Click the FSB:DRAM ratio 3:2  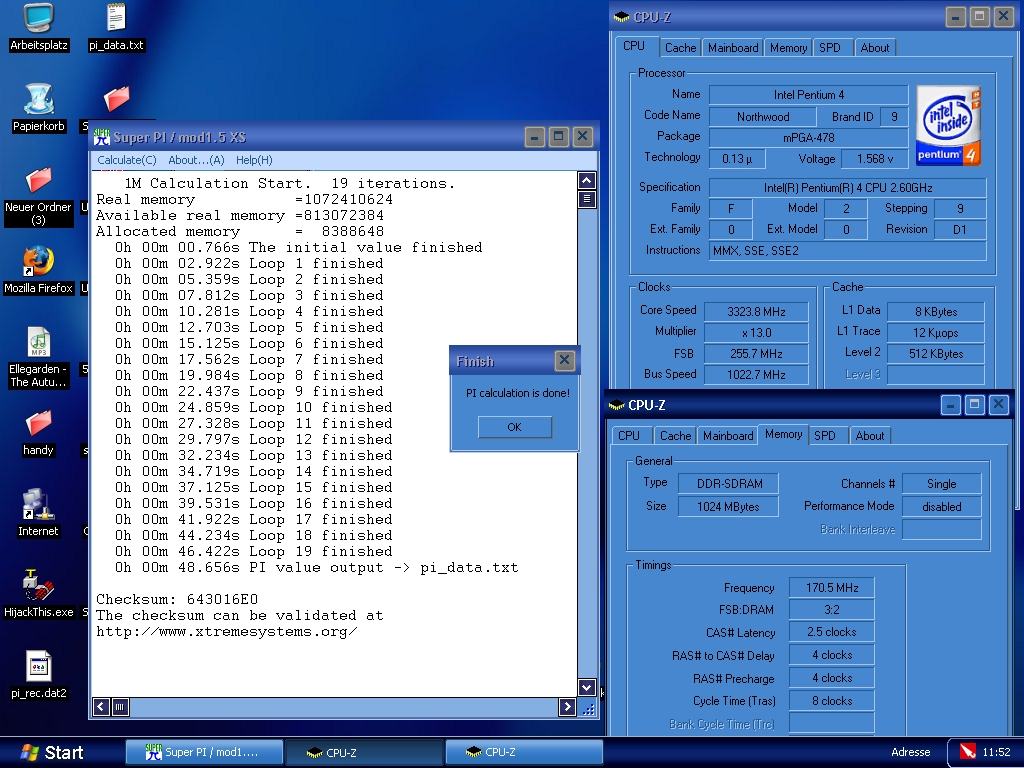coord(831,610)
